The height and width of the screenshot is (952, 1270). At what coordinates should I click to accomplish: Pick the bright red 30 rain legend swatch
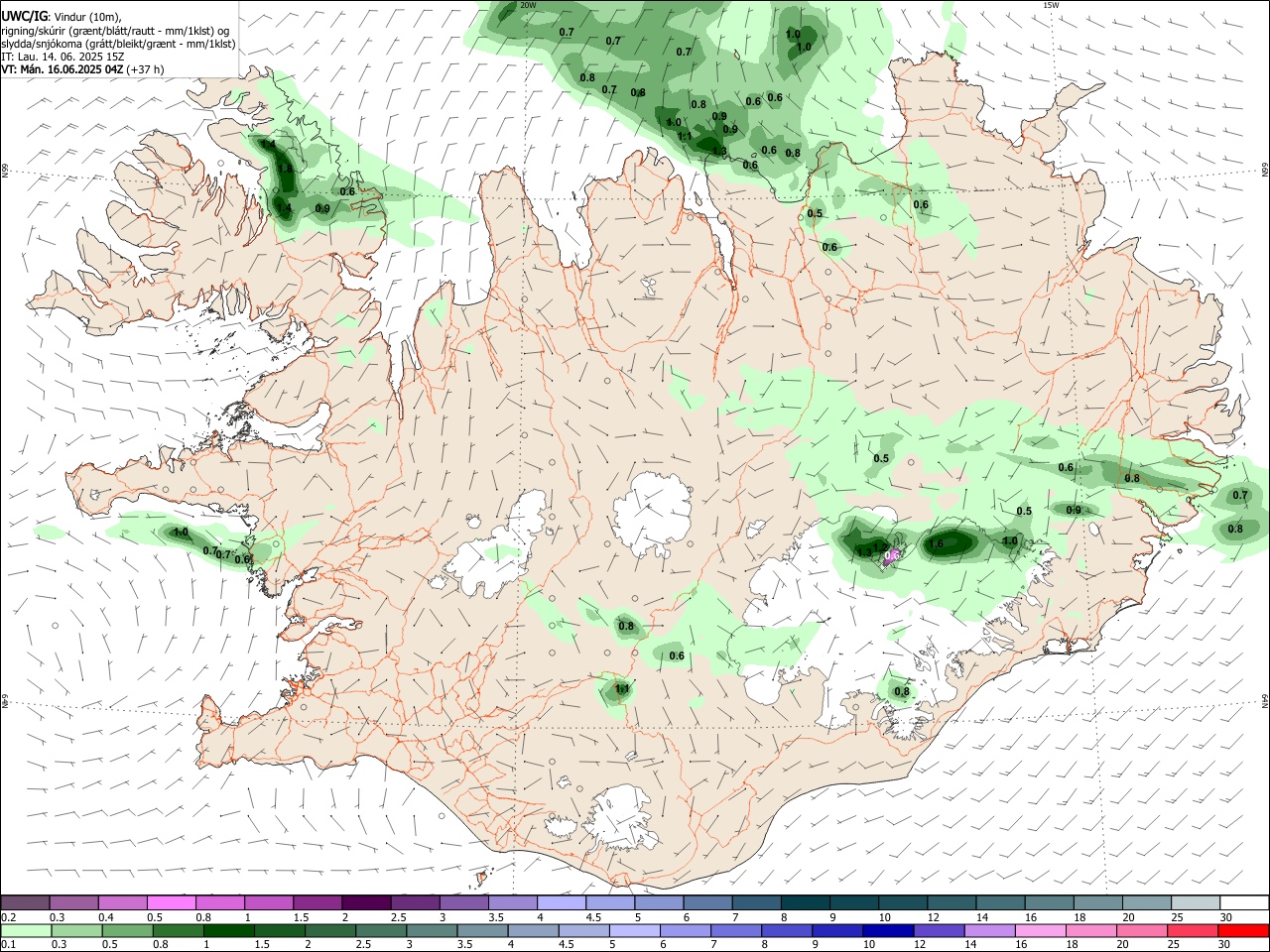1242,931
